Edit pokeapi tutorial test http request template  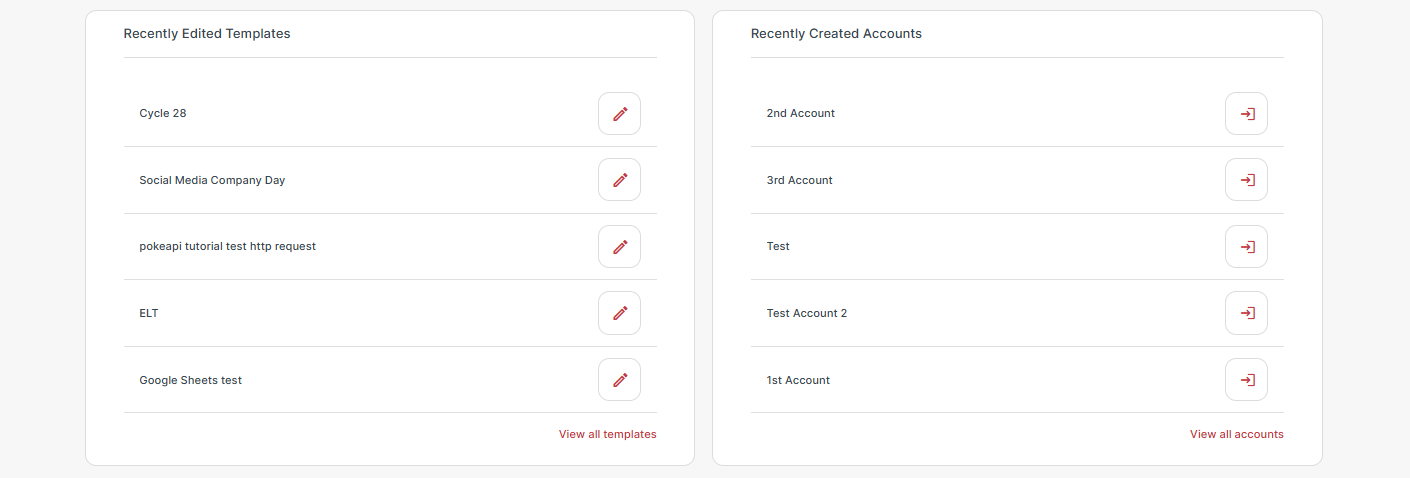pos(619,246)
